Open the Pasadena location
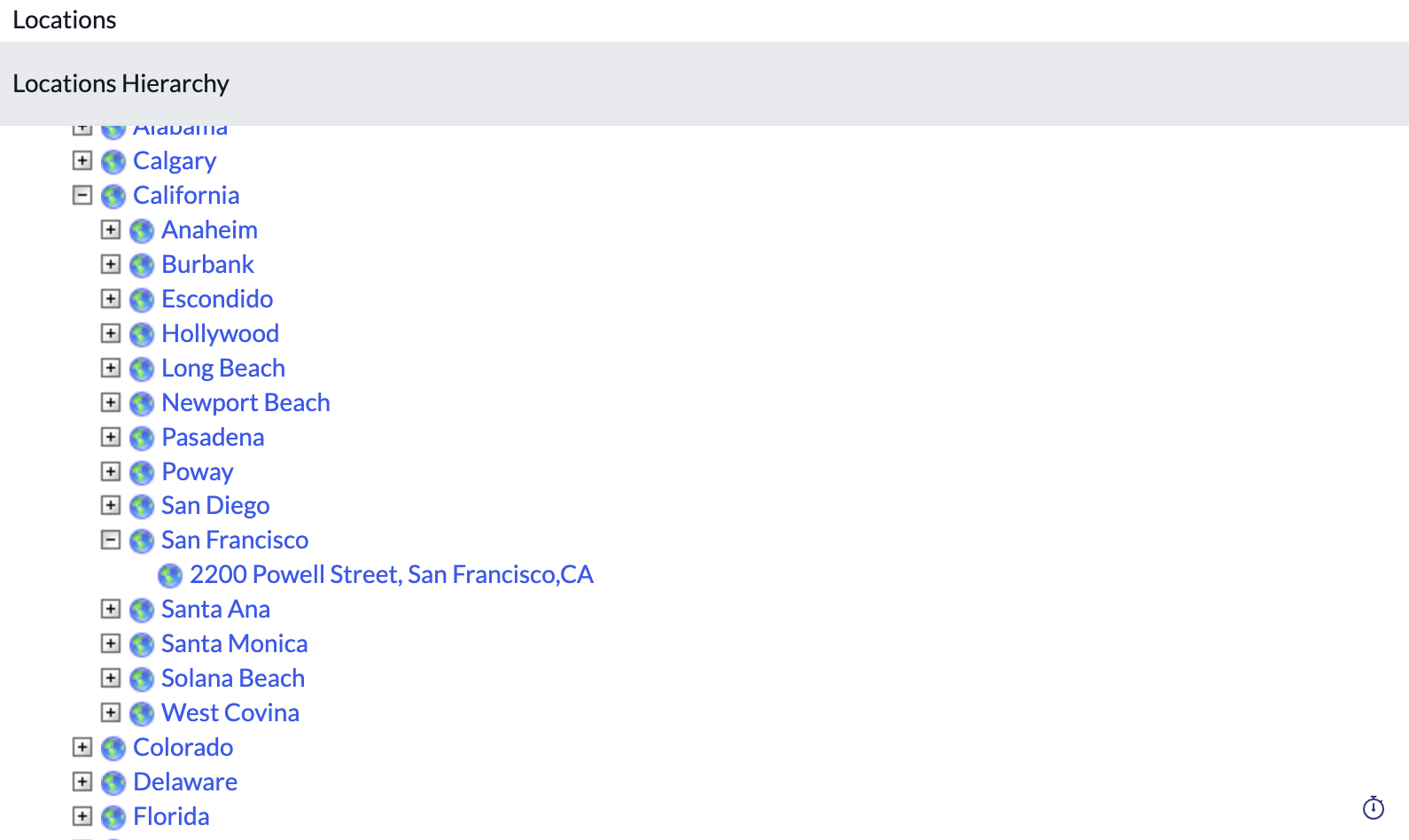This screenshot has width=1409, height=840. [213, 437]
